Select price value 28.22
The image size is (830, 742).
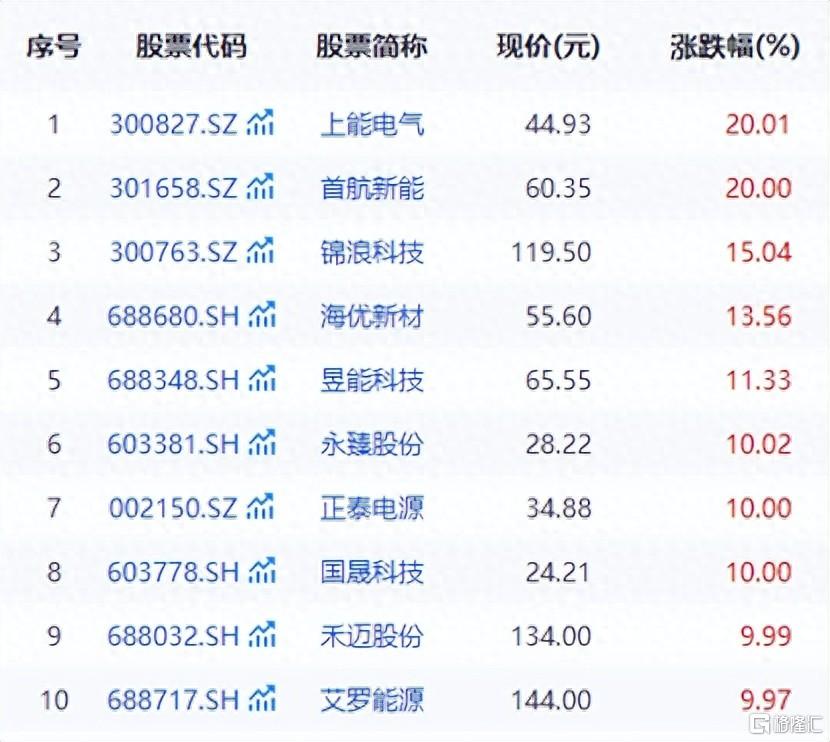pyautogui.click(x=558, y=445)
